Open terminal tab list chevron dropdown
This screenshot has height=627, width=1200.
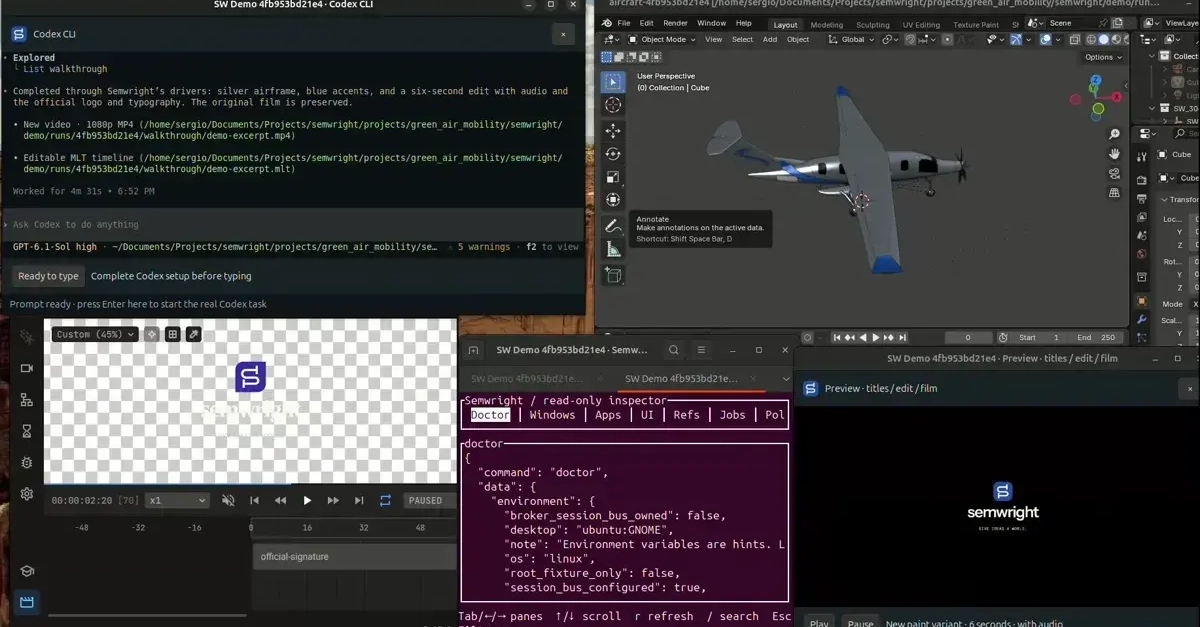[785, 379]
